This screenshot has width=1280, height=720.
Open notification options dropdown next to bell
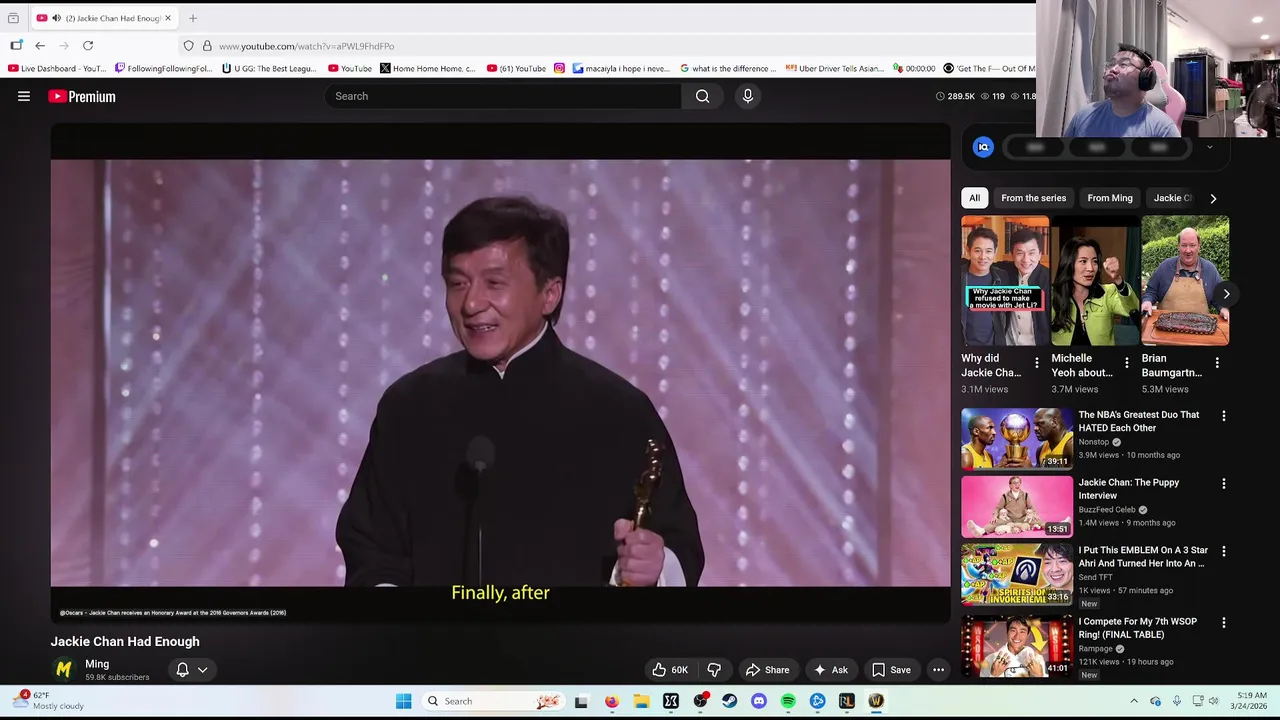(x=202, y=670)
